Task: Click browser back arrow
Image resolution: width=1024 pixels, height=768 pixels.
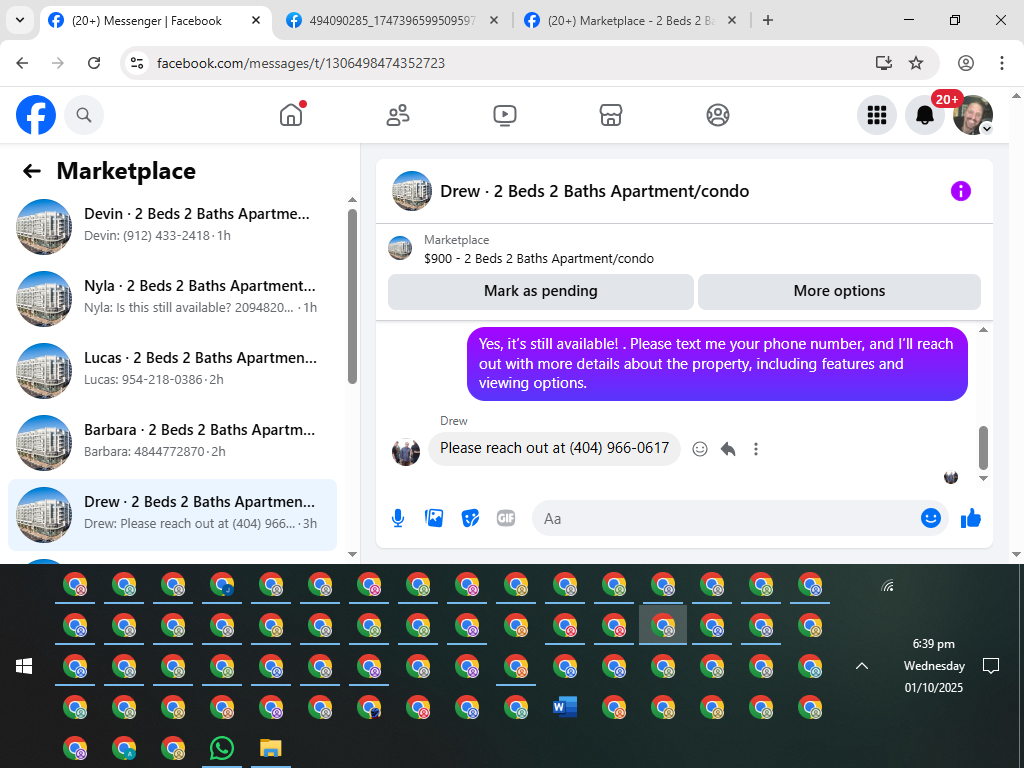Action: (22, 63)
